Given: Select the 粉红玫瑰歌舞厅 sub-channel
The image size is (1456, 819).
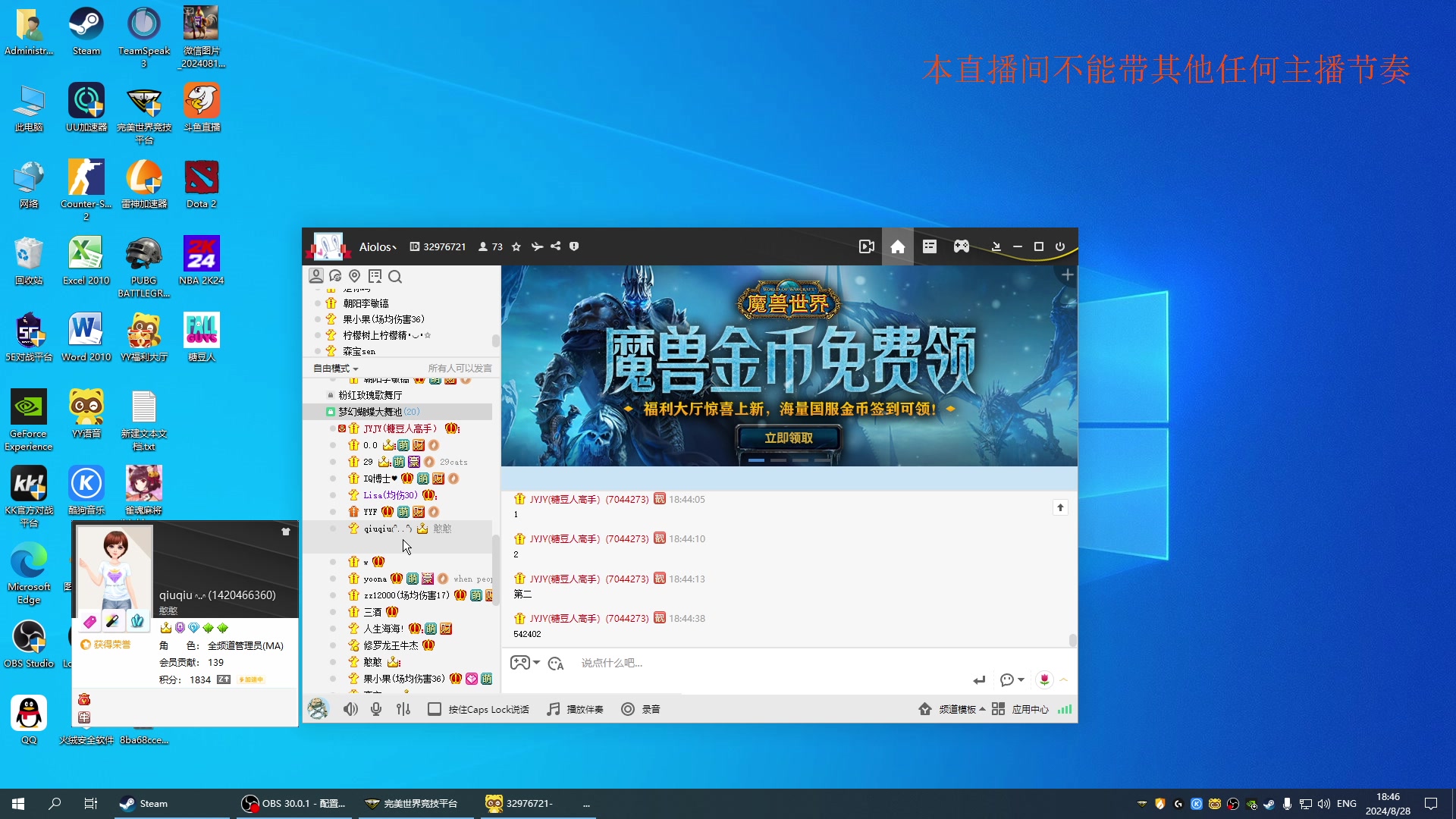Looking at the screenshot, I should click(370, 395).
